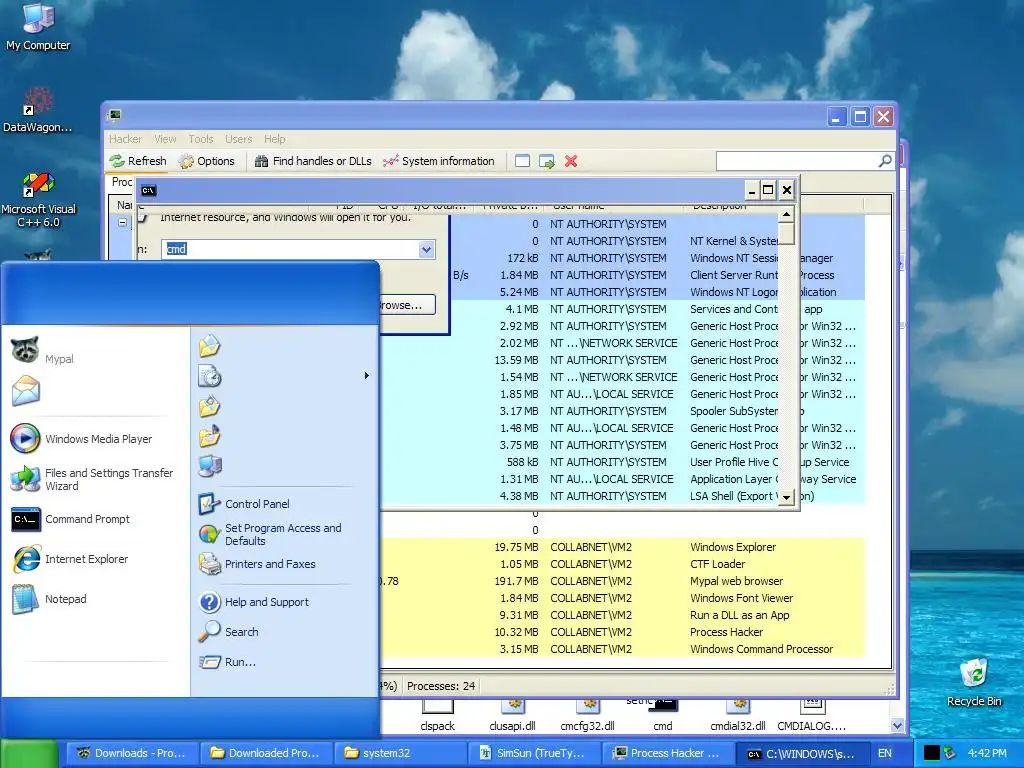Open System information graph button
This screenshot has height=768, width=1024.
(x=439, y=161)
